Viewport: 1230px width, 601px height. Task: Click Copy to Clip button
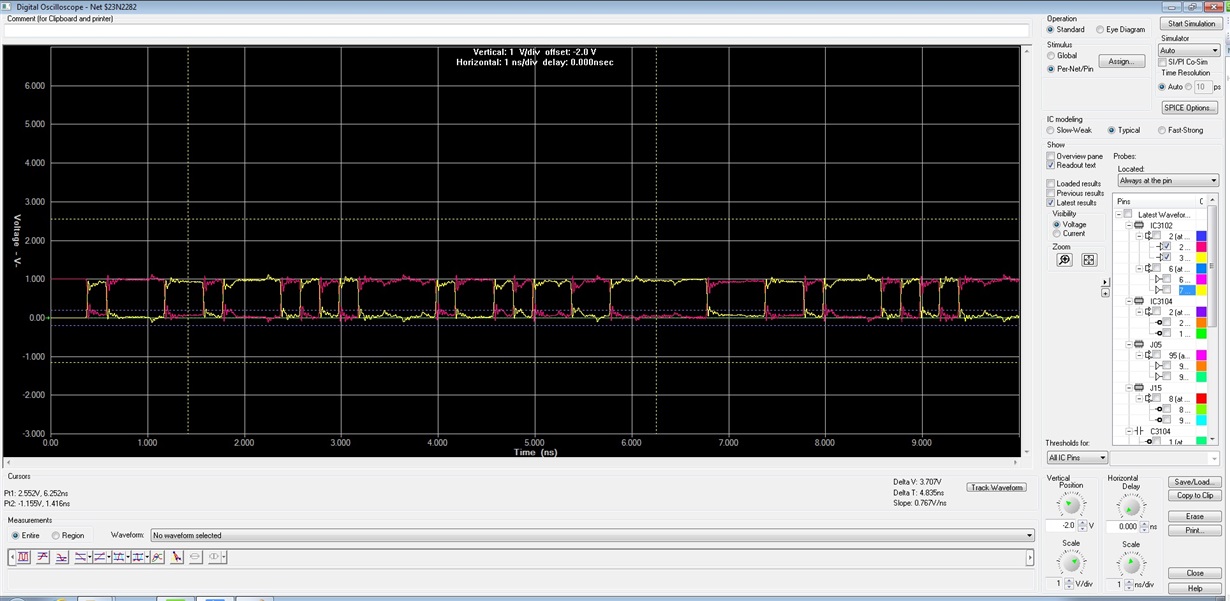pyautogui.click(x=1195, y=495)
